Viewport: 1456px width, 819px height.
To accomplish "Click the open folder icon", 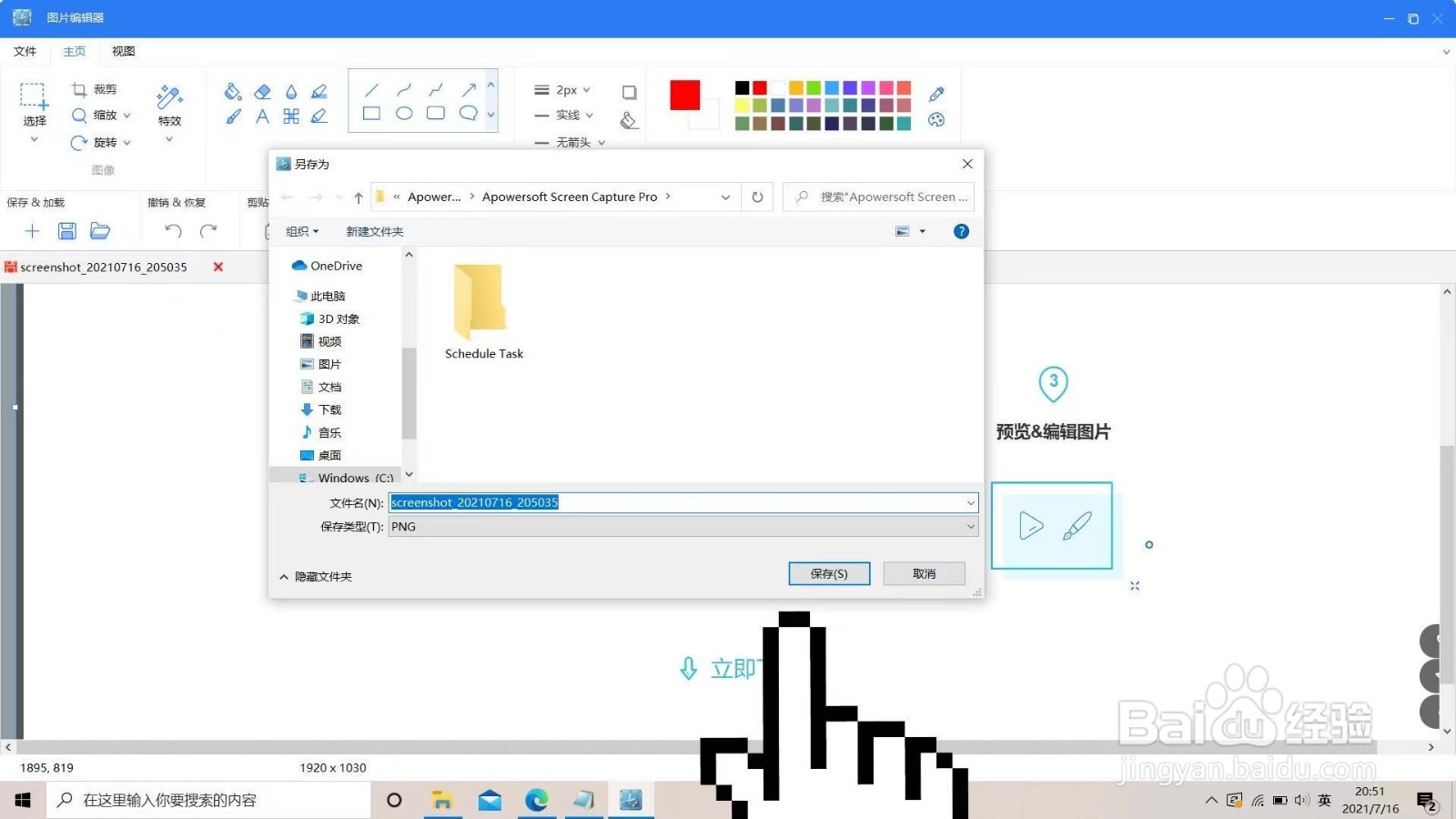I will (x=100, y=231).
